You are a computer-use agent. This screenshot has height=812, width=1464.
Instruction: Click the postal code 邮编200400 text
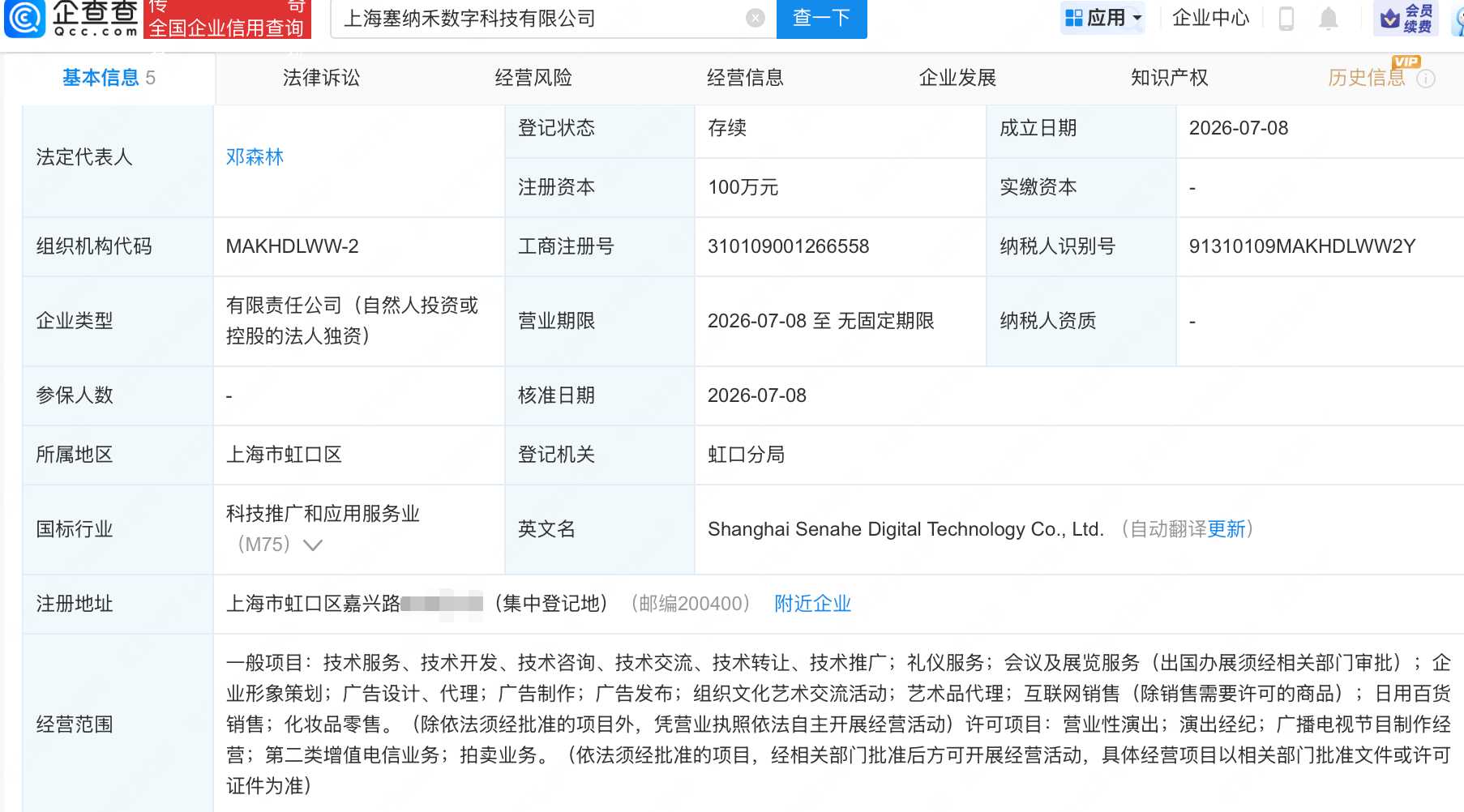pyautogui.click(x=690, y=604)
